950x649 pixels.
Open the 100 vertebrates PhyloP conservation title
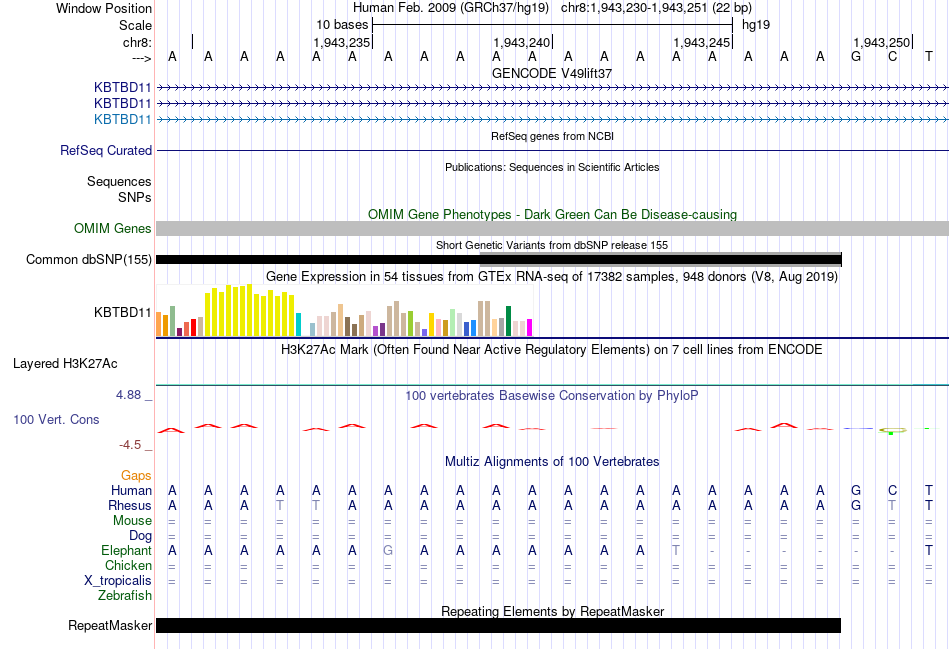(552, 396)
